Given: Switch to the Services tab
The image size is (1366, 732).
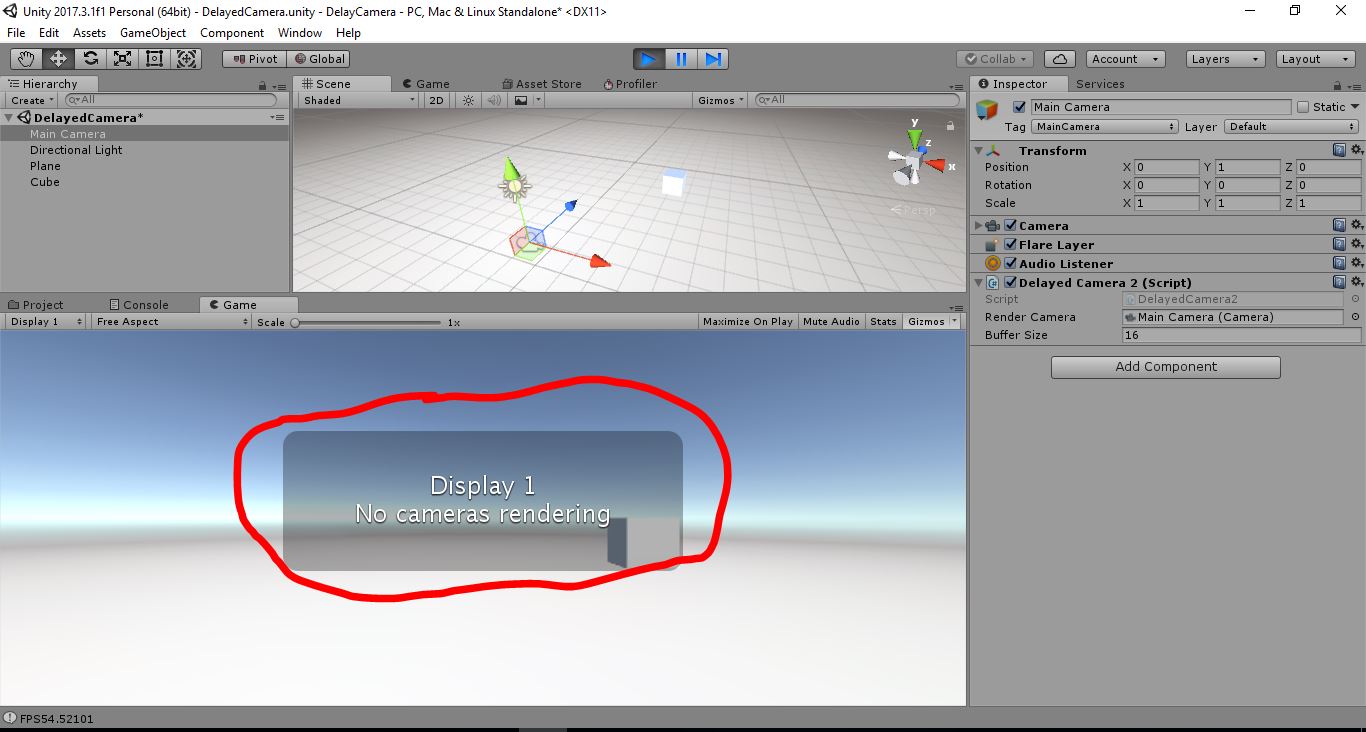Looking at the screenshot, I should 1100,84.
